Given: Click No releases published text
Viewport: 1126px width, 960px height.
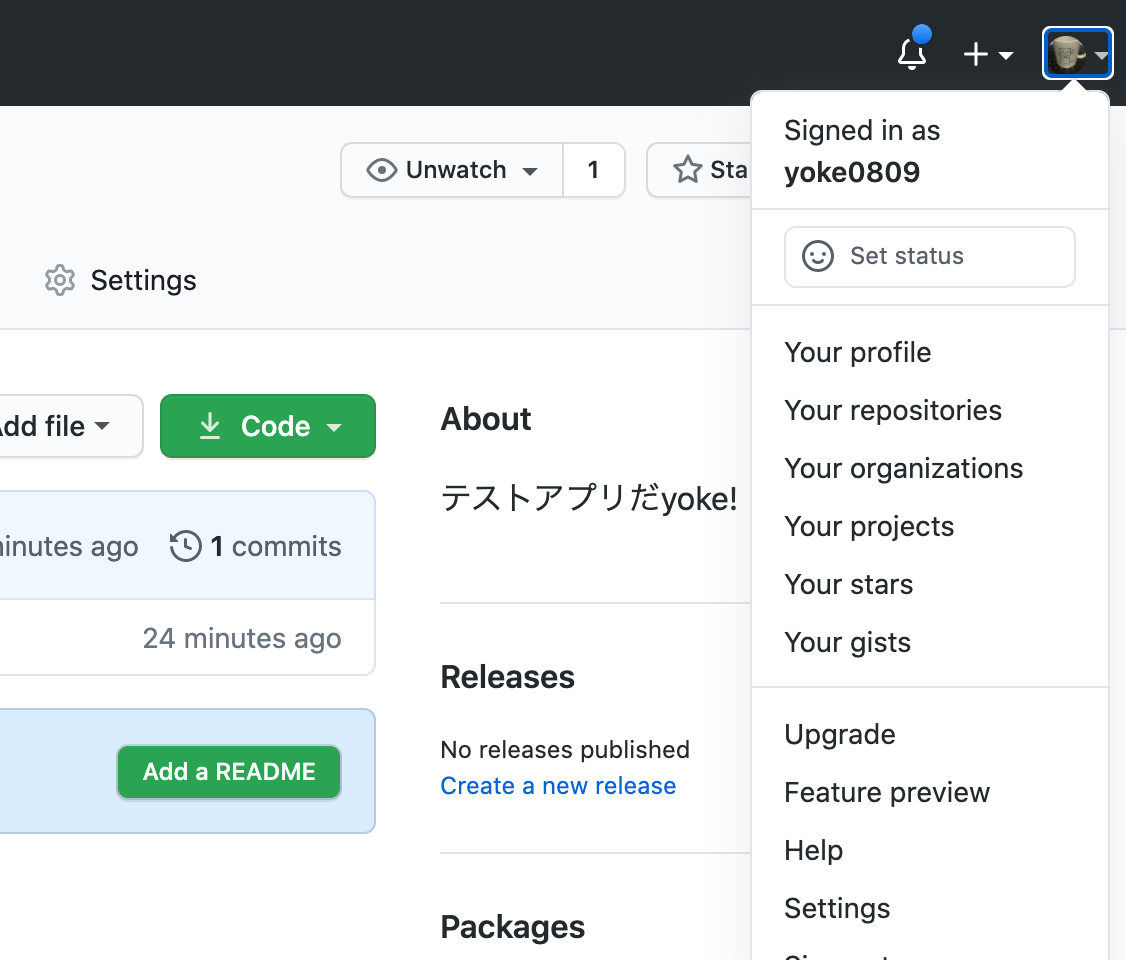Looking at the screenshot, I should pos(565,750).
